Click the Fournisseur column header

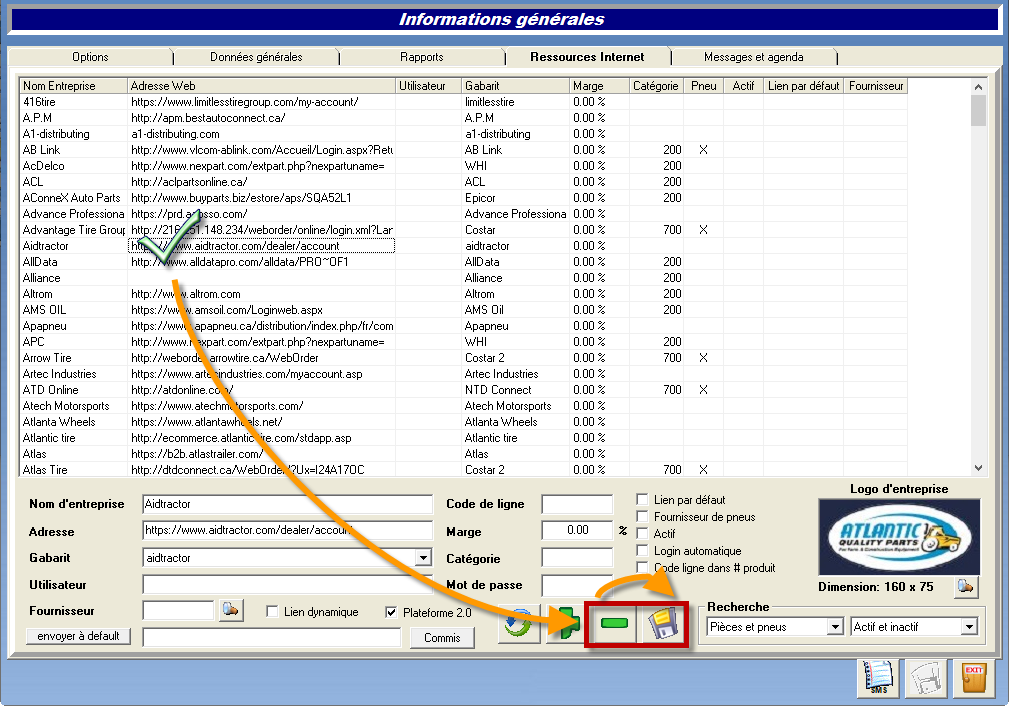(876, 86)
